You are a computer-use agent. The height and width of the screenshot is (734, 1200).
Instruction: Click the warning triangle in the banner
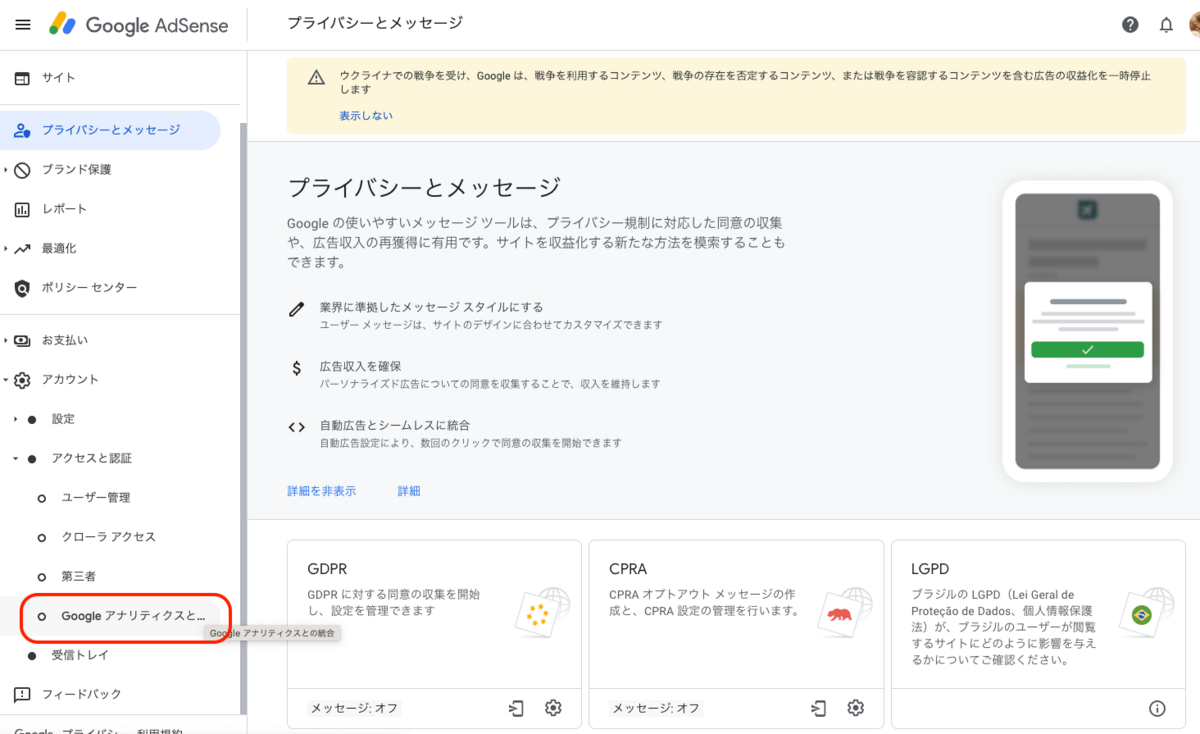(316, 77)
